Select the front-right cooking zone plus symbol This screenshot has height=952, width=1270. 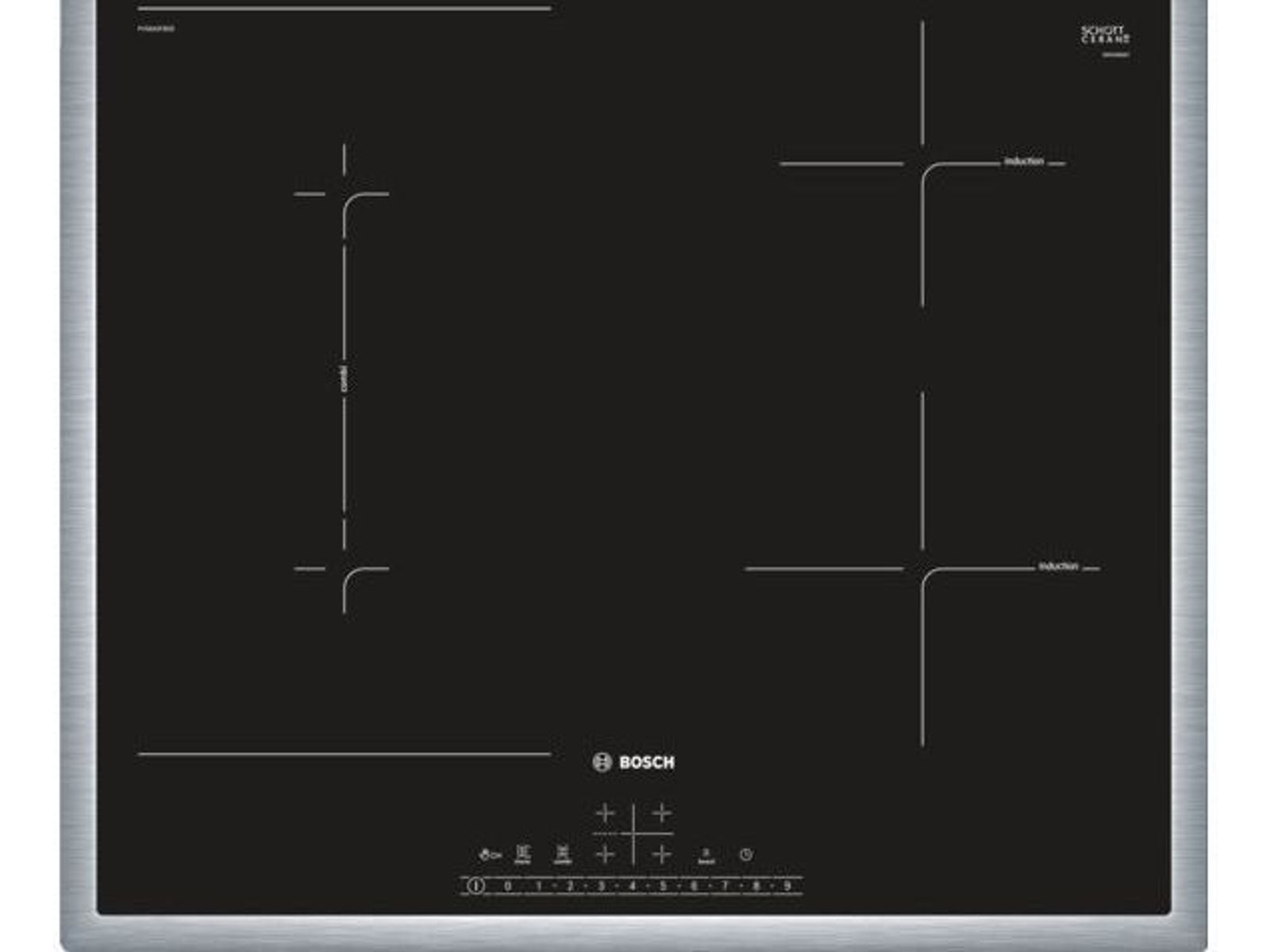(x=661, y=854)
